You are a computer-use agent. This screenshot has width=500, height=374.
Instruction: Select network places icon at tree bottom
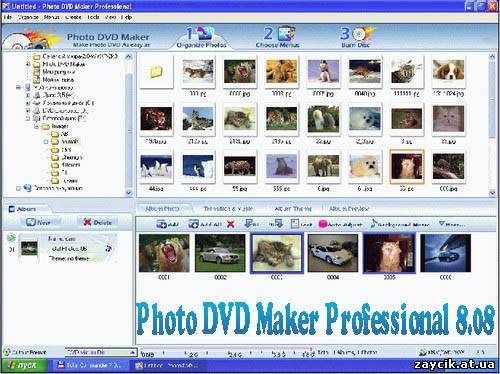(27, 188)
